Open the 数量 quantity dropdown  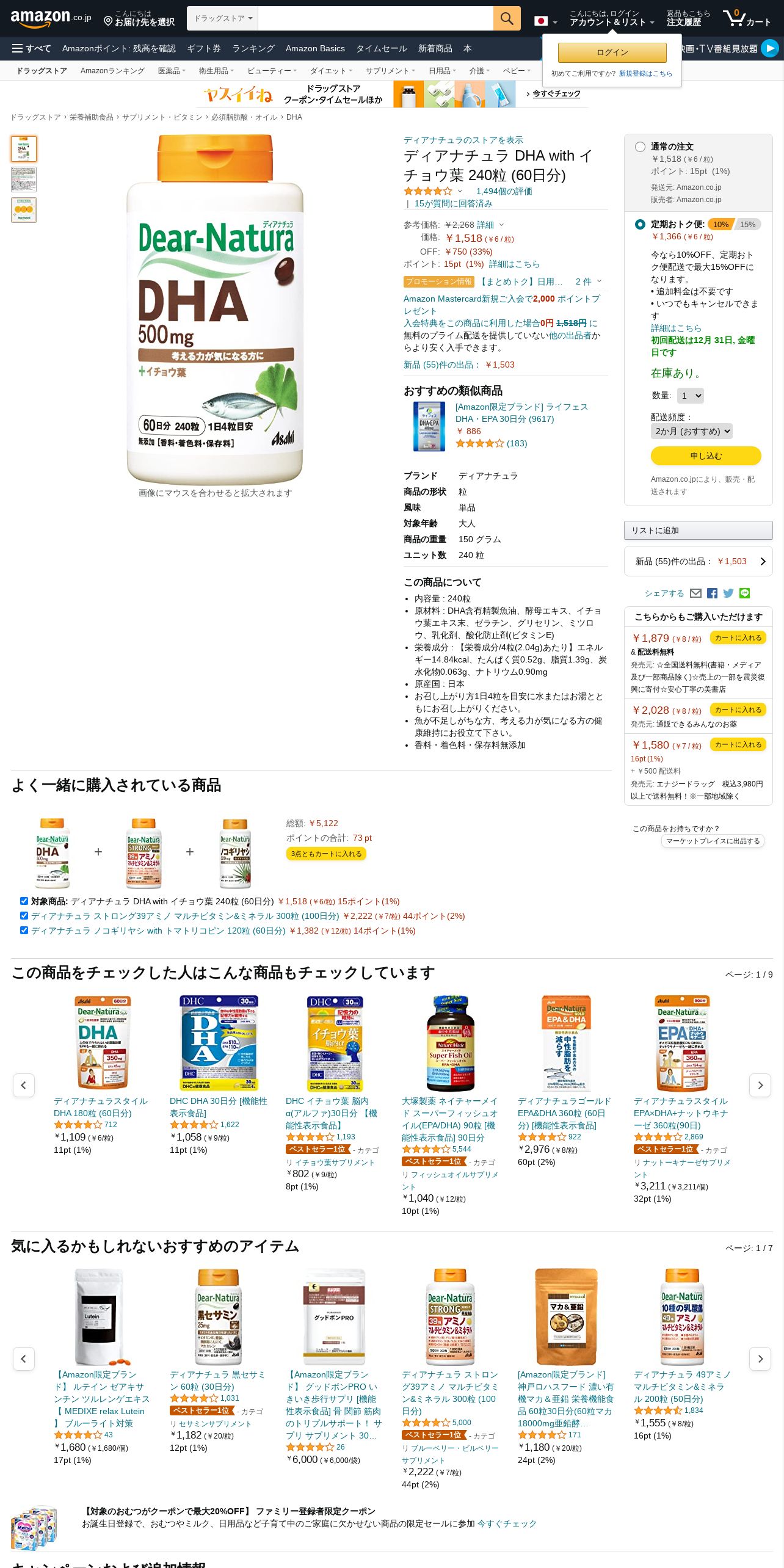pos(690,396)
